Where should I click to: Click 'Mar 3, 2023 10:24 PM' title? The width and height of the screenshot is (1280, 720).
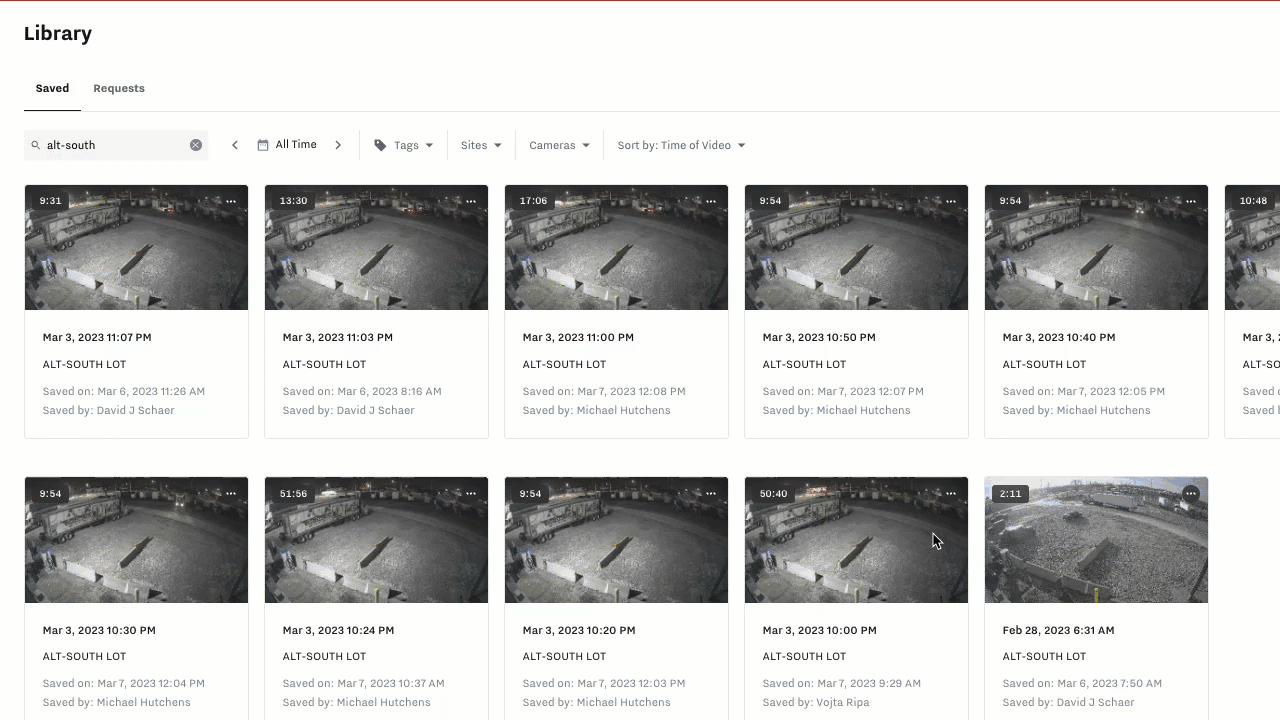338,630
